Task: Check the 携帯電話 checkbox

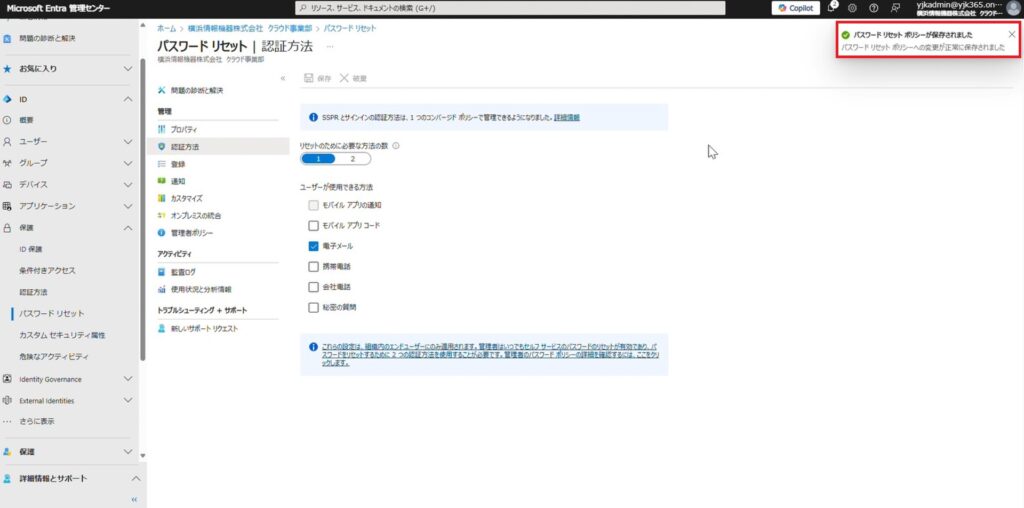Action: click(313, 266)
